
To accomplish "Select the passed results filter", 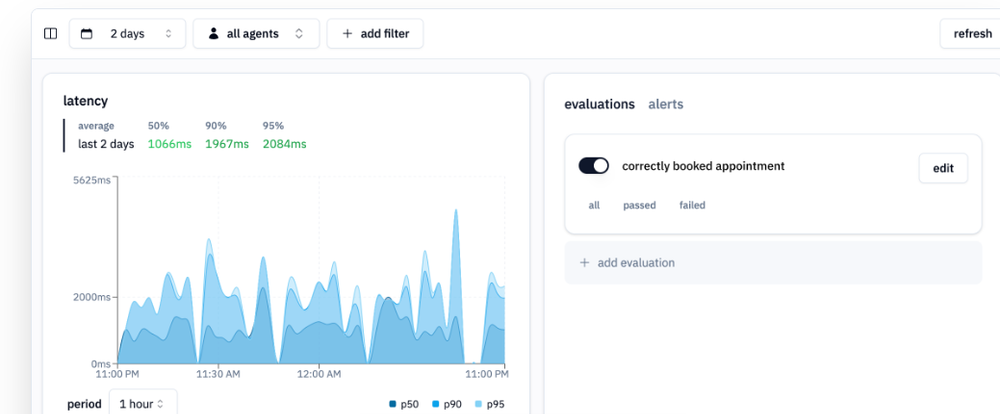I will 640,205.
